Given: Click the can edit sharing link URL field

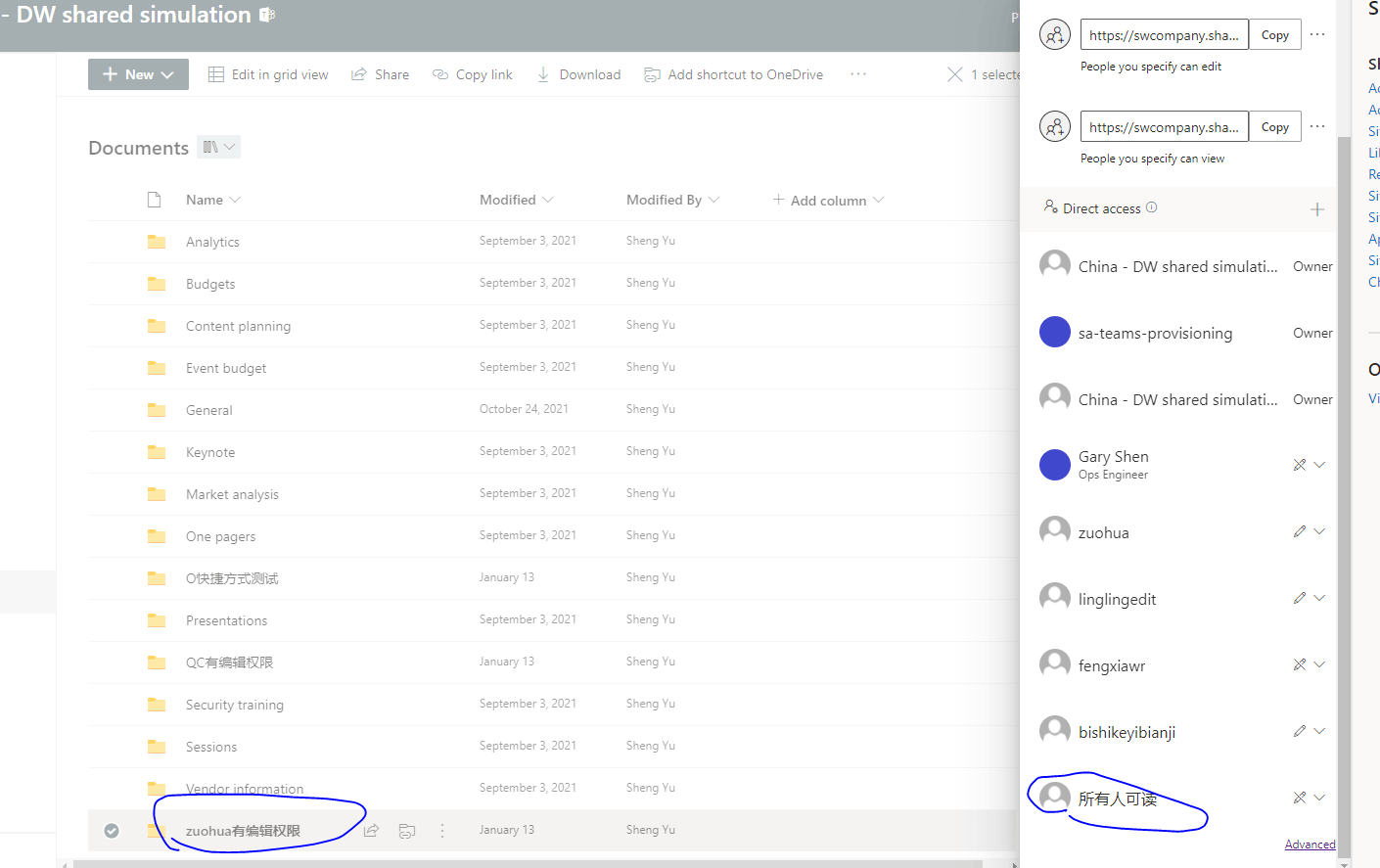Looking at the screenshot, I should coord(1164,35).
